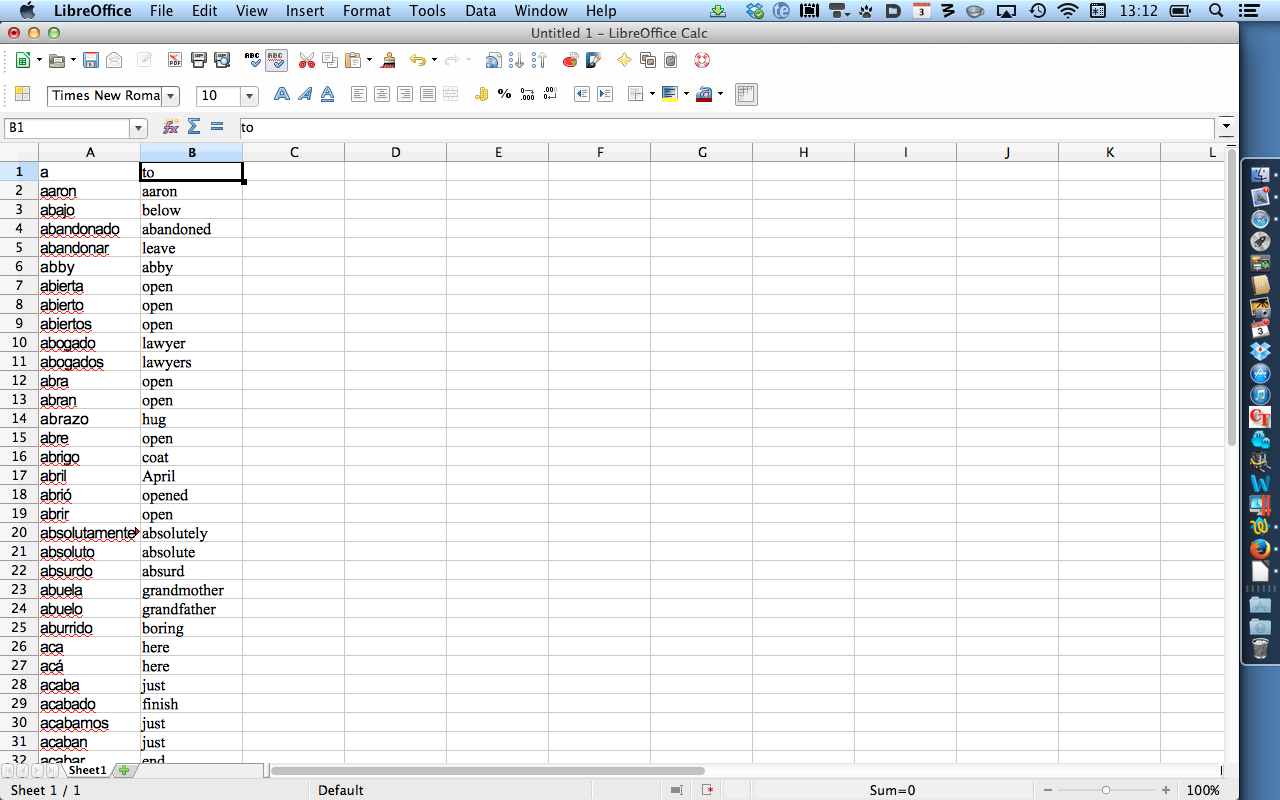1280x800 pixels.
Task: Click the Sum sigma icon
Action: pyautogui.click(x=194, y=127)
